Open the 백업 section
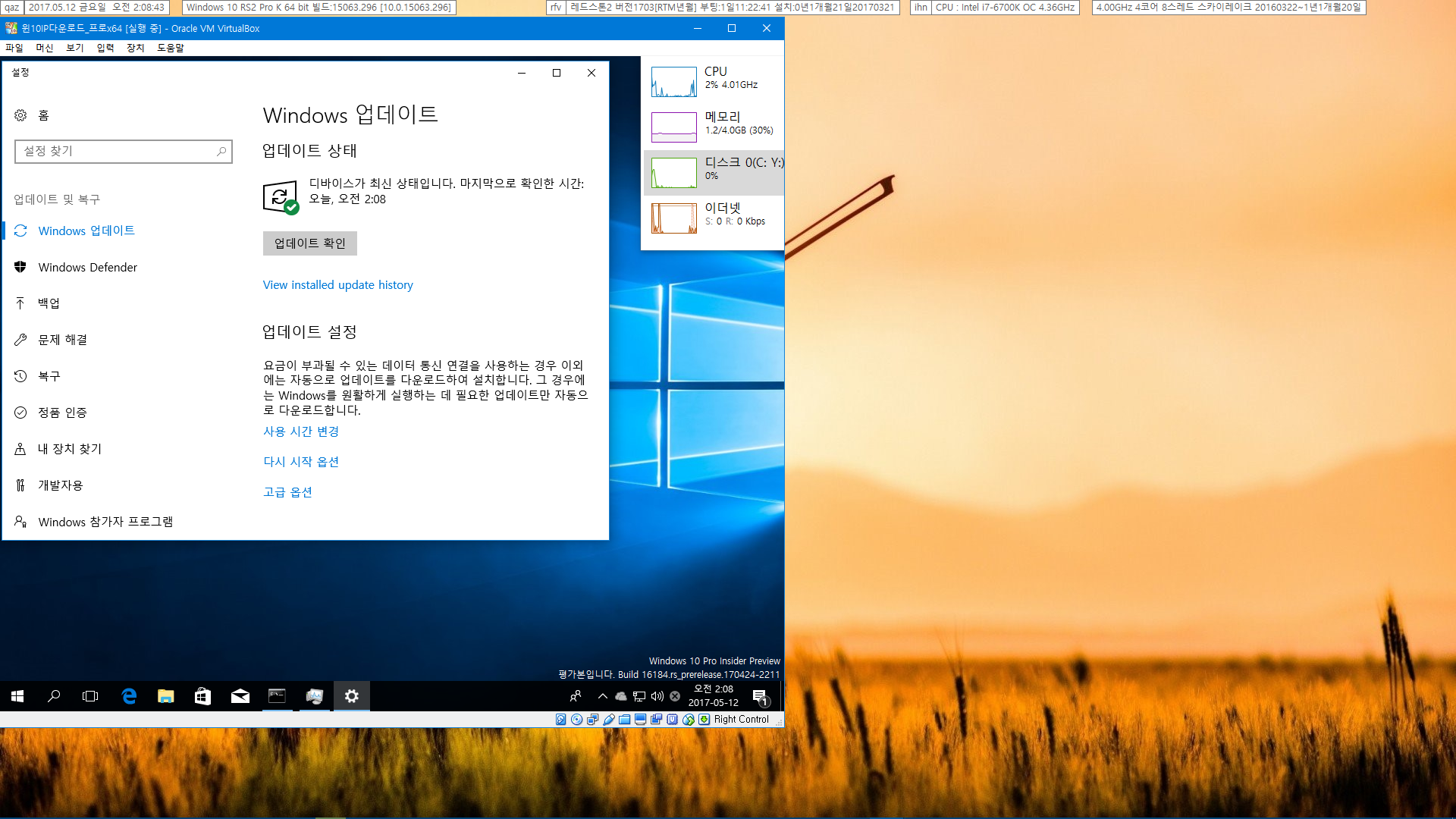Viewport: 1456px width, 819px height. coord(49,303)
